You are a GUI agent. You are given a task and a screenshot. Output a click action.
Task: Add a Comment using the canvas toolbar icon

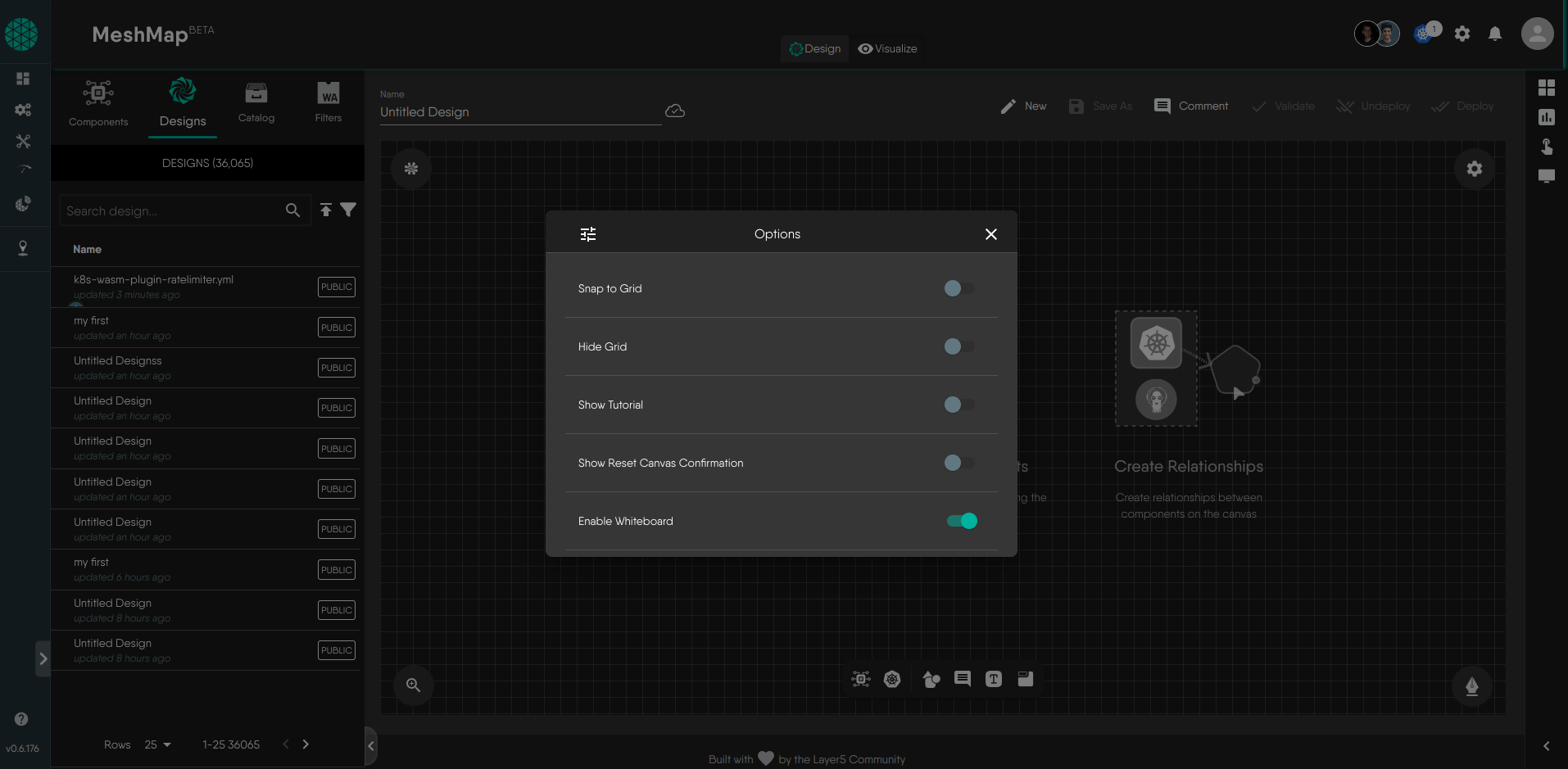[x=962, y=679]
